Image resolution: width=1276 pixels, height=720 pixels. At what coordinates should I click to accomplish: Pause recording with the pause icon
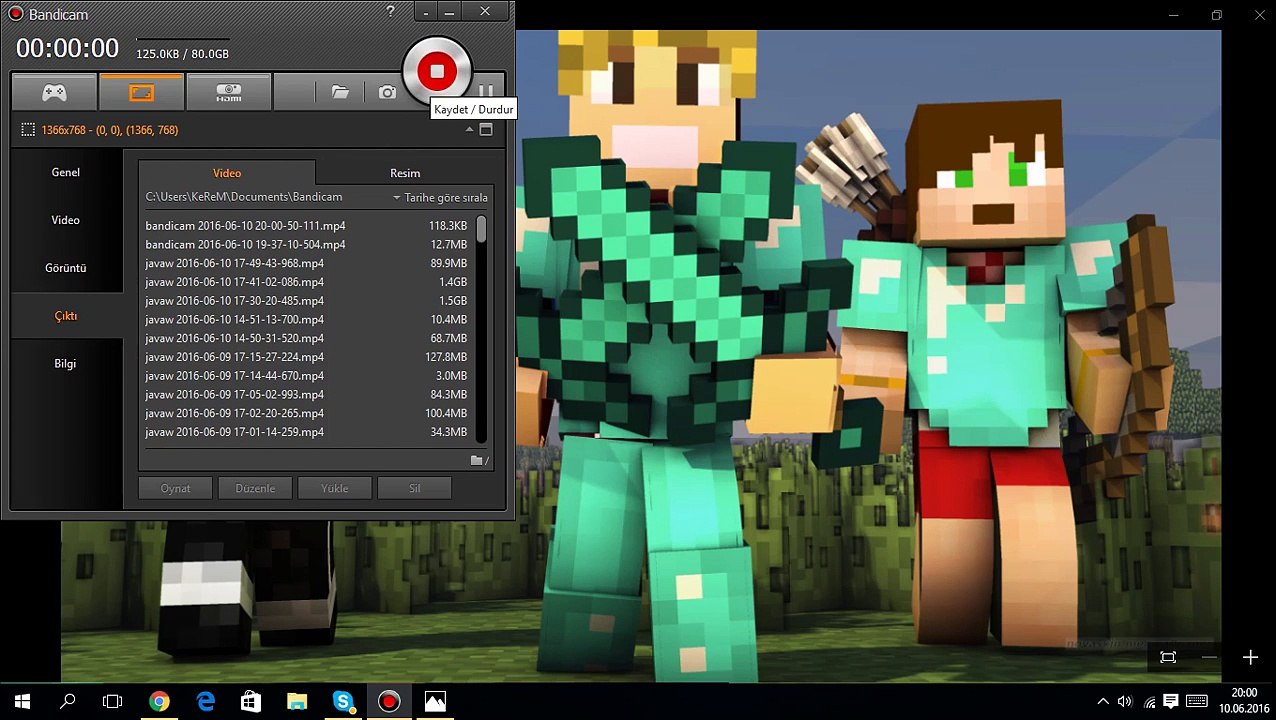(x=486, y=92)
